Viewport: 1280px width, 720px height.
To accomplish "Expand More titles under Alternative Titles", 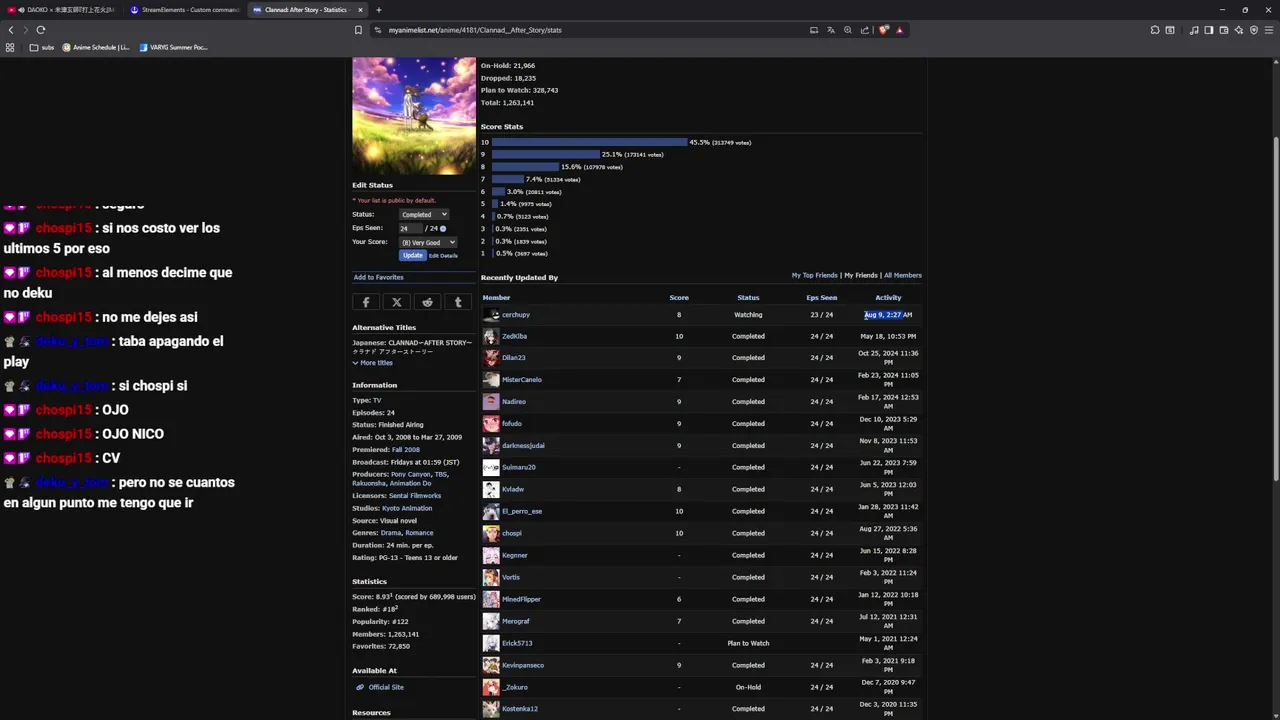I will [x=372, y=363].
